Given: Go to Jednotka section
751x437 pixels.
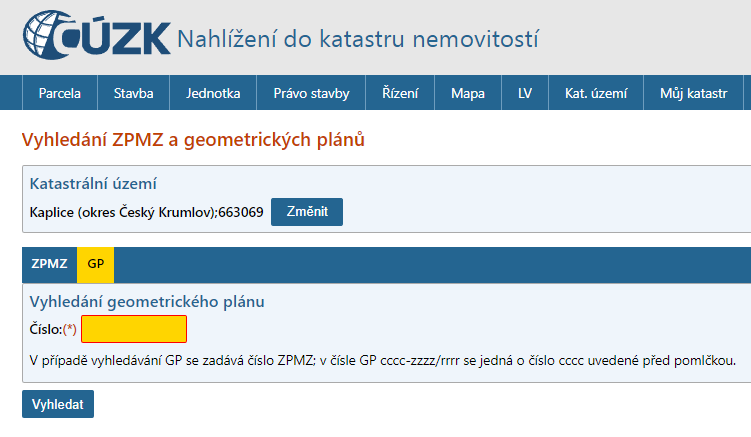Looking at the screenshot, I should 213,94.
